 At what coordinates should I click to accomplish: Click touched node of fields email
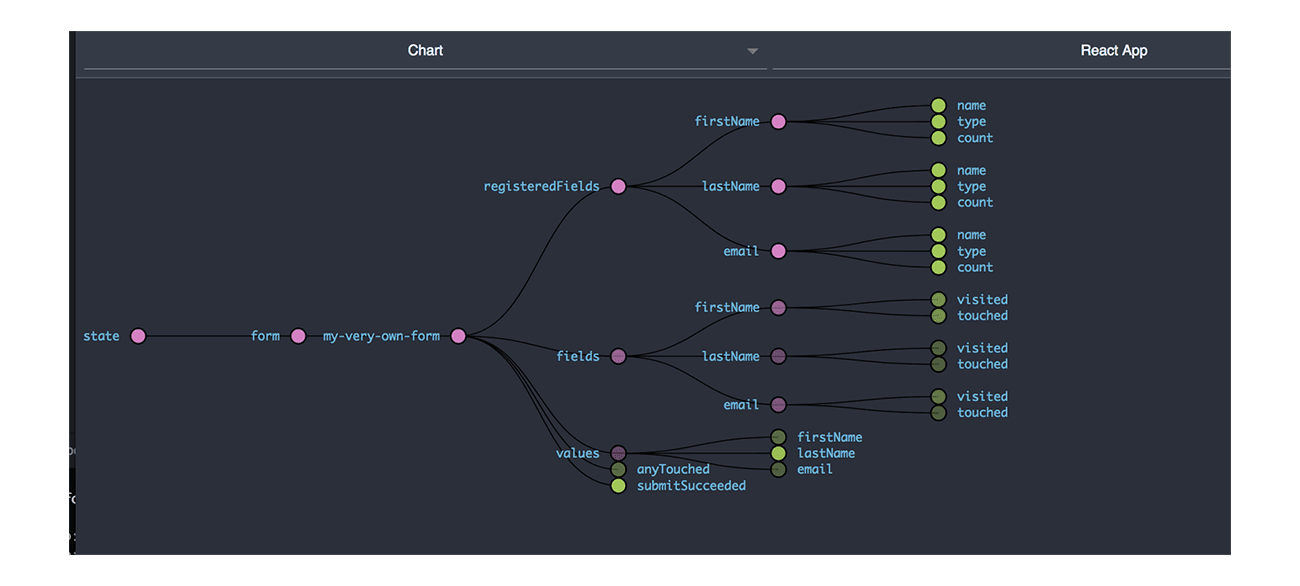[x=938, y=412]
